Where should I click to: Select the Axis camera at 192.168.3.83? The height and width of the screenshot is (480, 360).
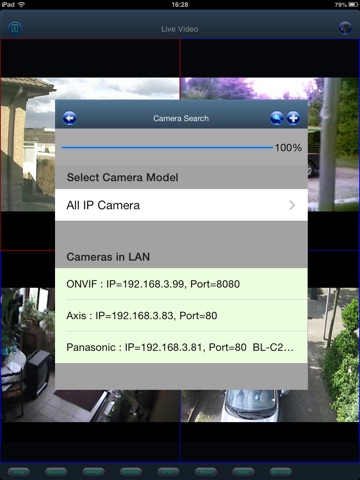(181, 316)
